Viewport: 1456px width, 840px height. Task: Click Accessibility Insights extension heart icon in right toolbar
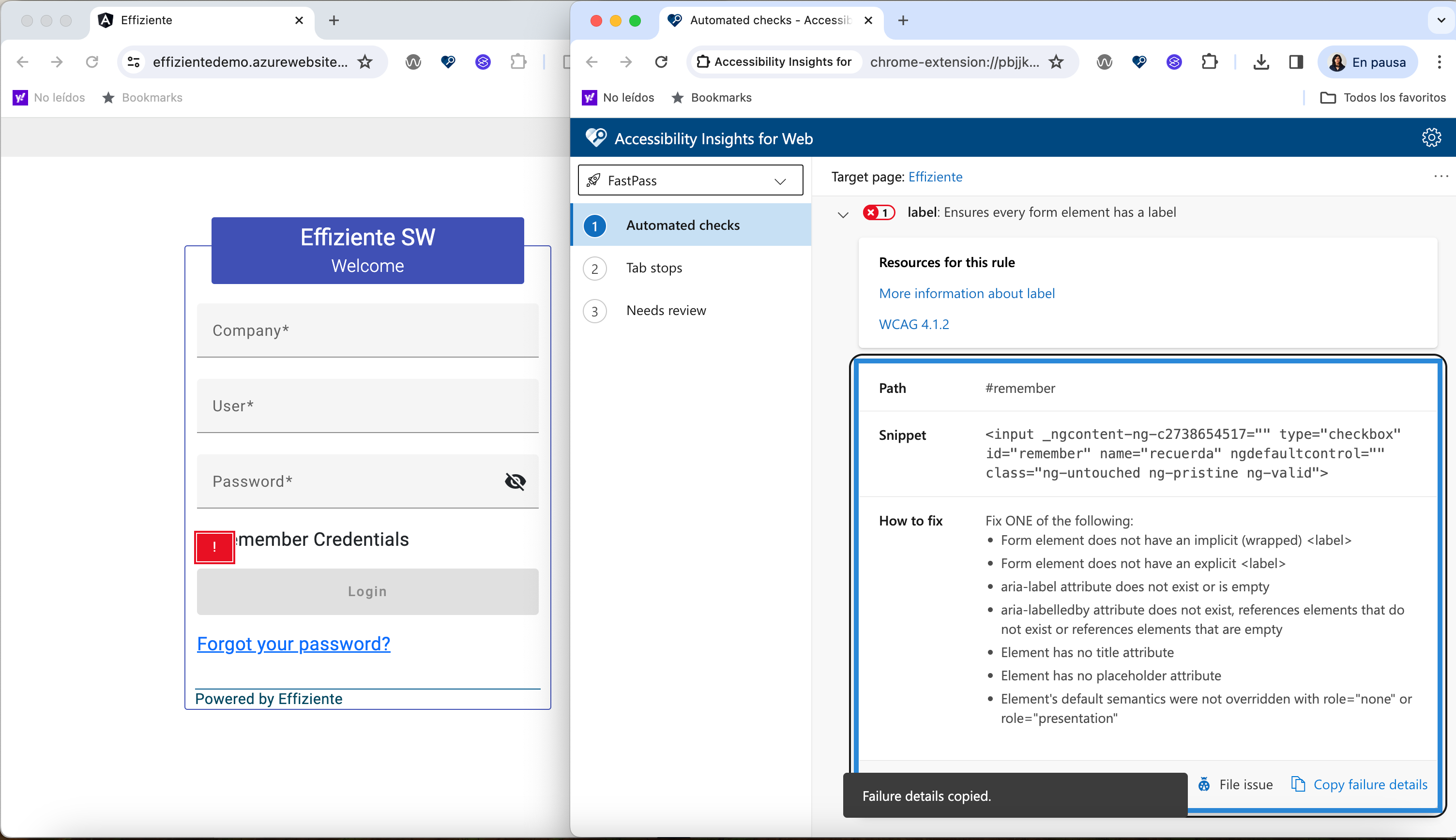pos(1139,62)
